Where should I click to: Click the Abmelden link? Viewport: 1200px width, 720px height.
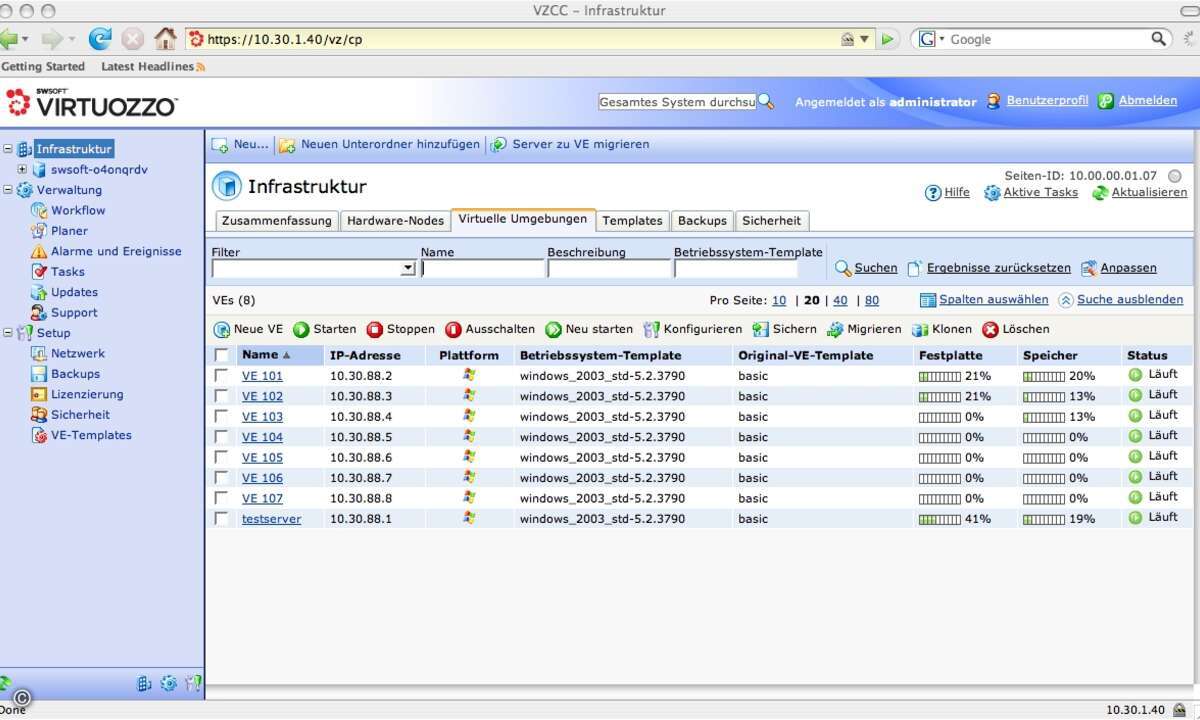(x=1148, y=101)
